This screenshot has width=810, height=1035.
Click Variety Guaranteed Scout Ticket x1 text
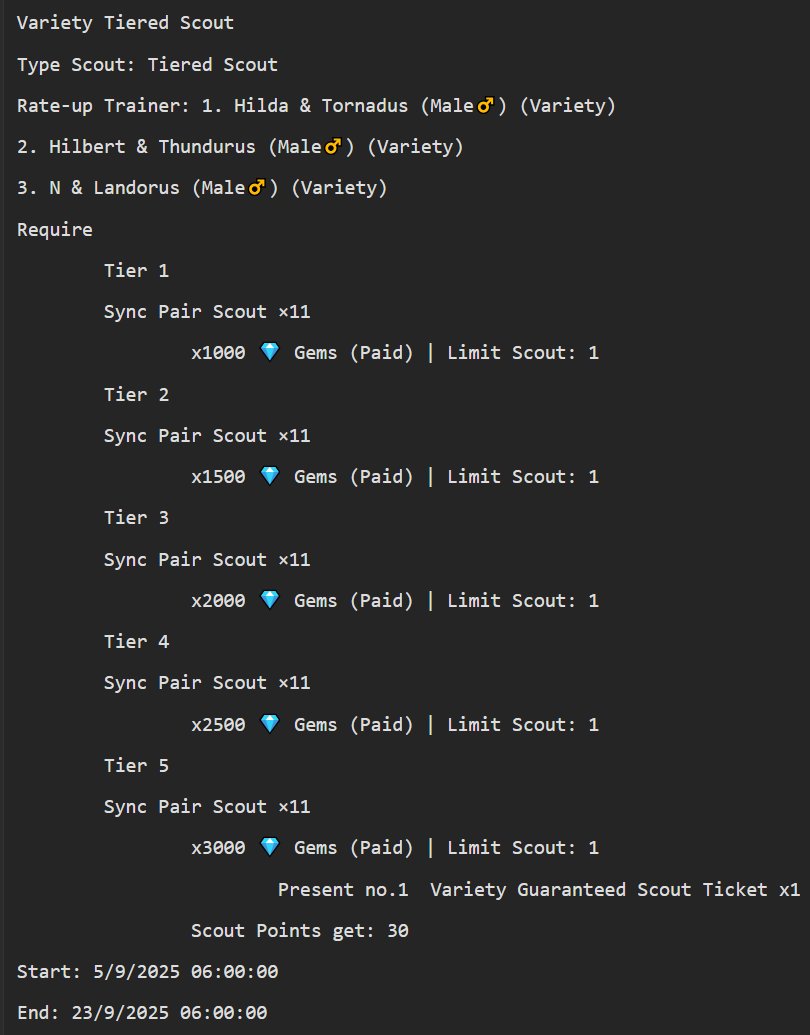coord(615,890)
